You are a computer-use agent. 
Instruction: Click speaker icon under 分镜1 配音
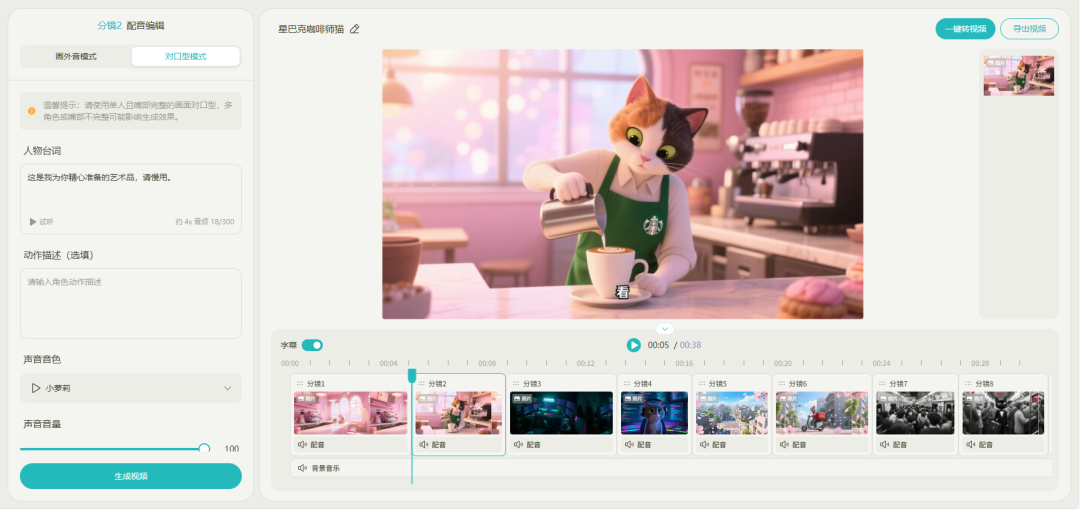tap(302, 445)
